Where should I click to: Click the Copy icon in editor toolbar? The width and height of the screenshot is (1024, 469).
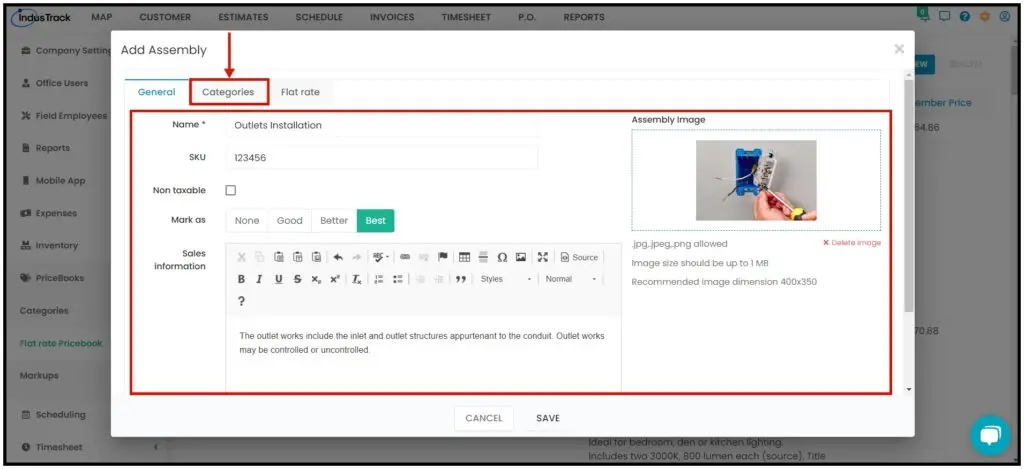[x=259, y=257]
